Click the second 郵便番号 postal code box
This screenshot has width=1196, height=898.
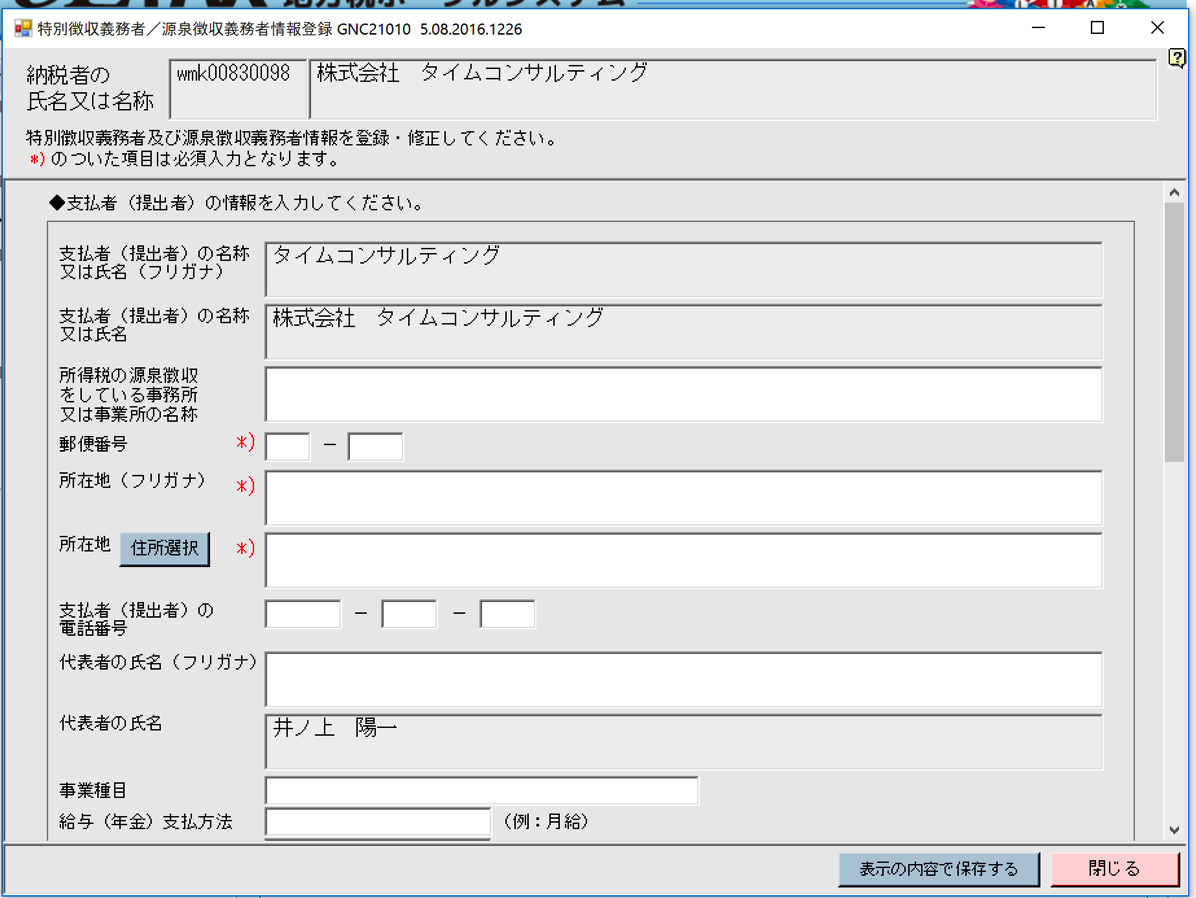[x=375, y=446]
